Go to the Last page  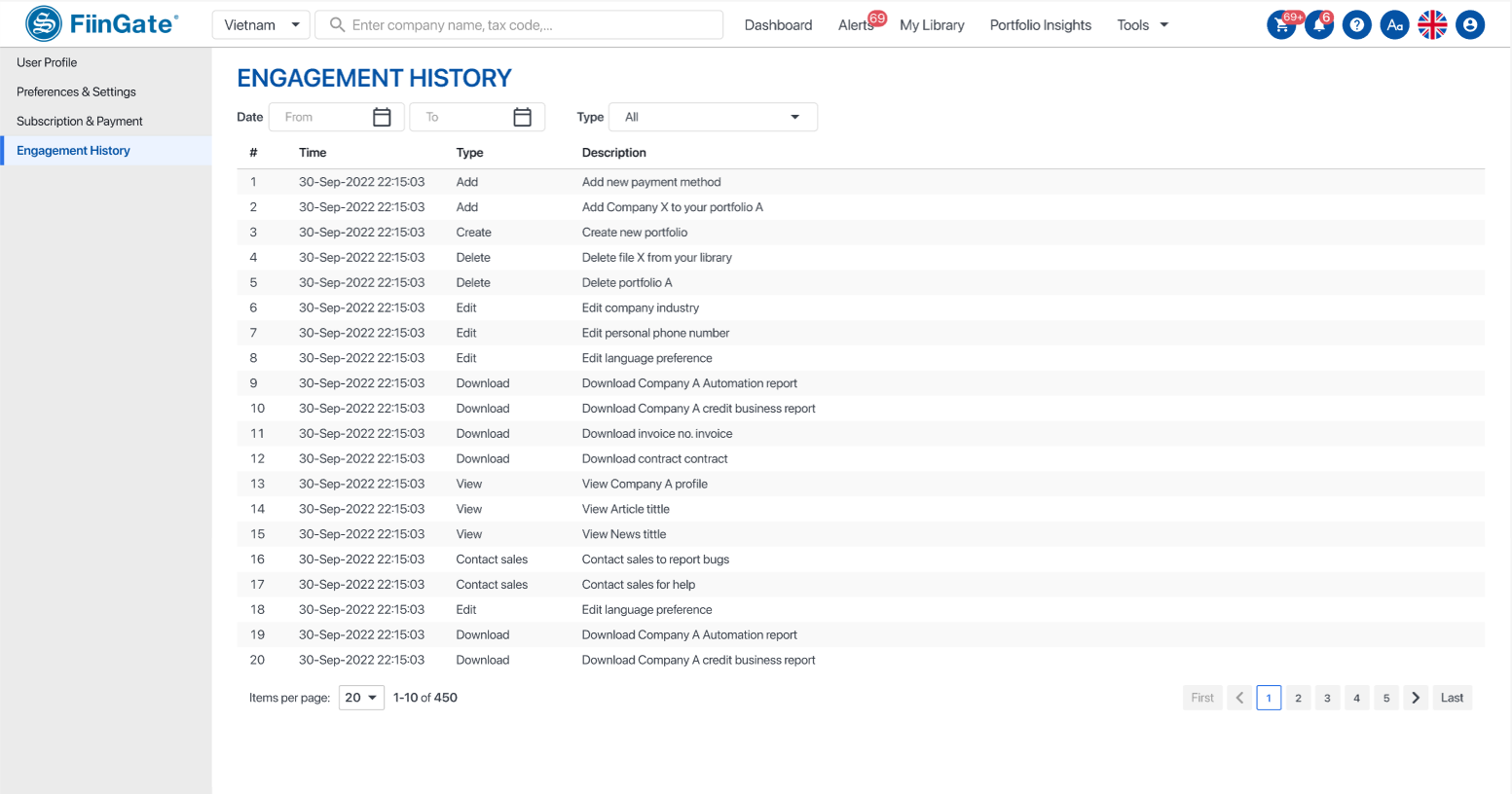pyautogui.click(x=1452, y=698)
